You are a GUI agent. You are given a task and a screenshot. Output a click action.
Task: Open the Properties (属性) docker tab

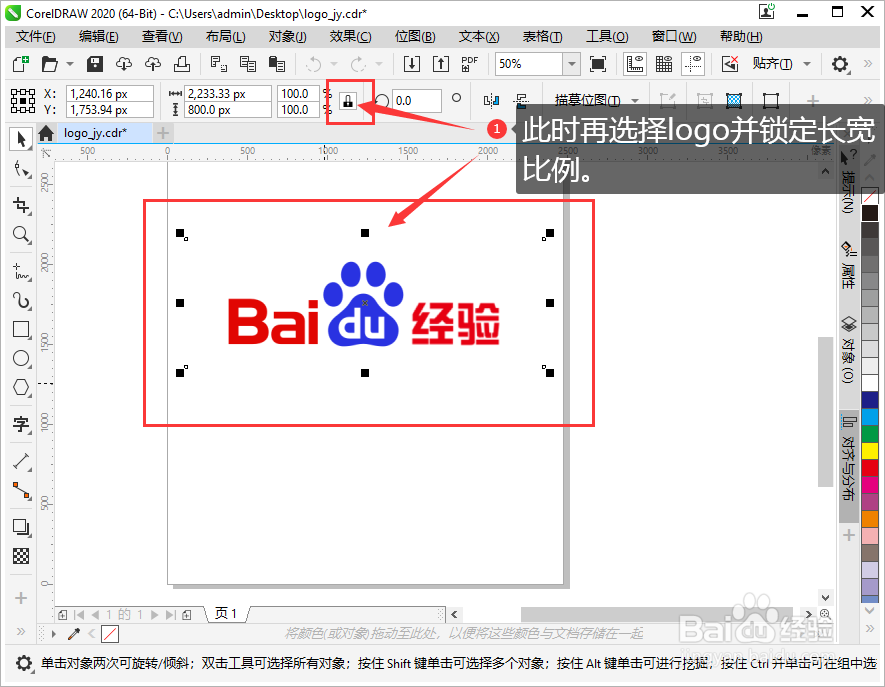pyautogui.click(x=849, y=265)
